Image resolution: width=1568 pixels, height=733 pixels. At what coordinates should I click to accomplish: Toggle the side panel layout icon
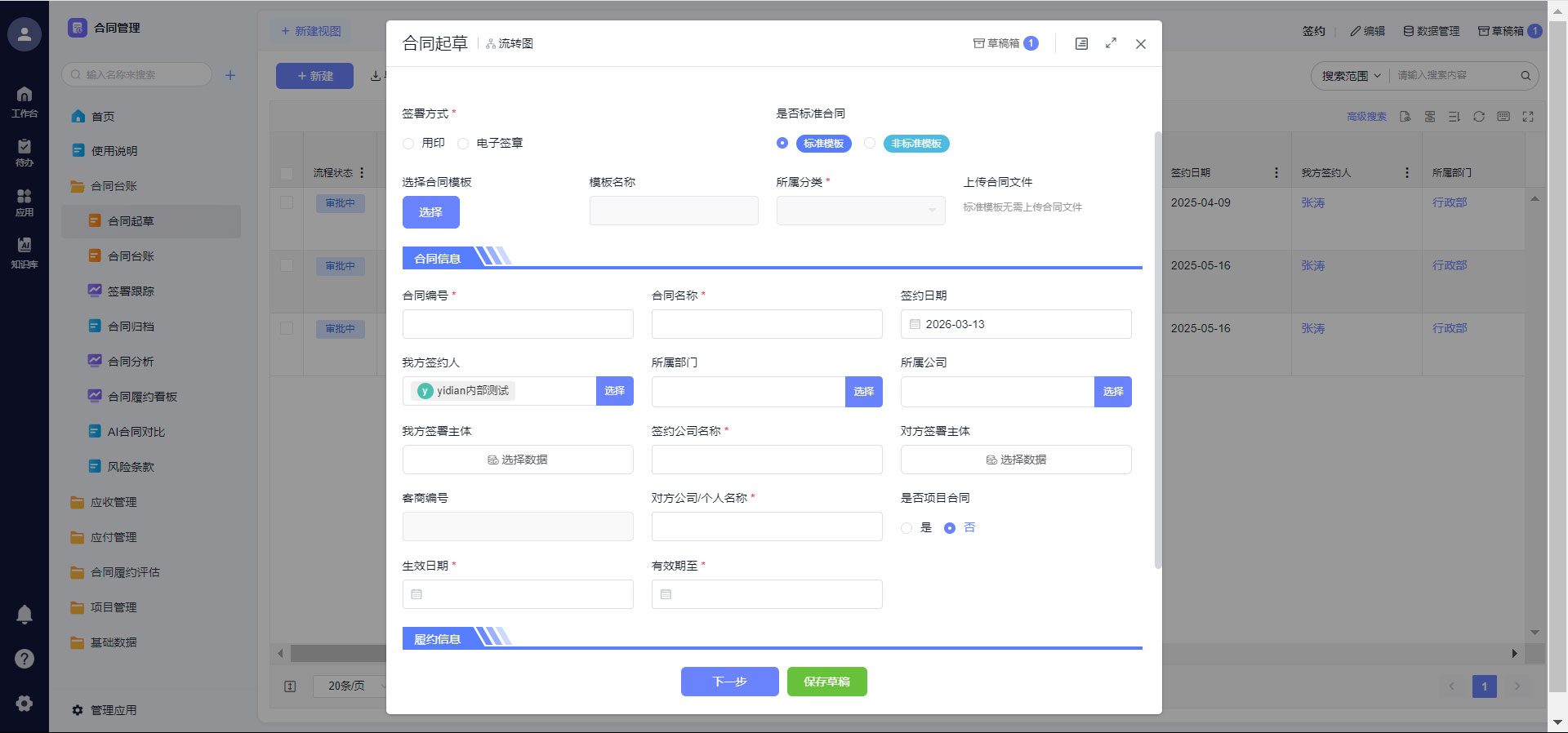(1081, 44)
